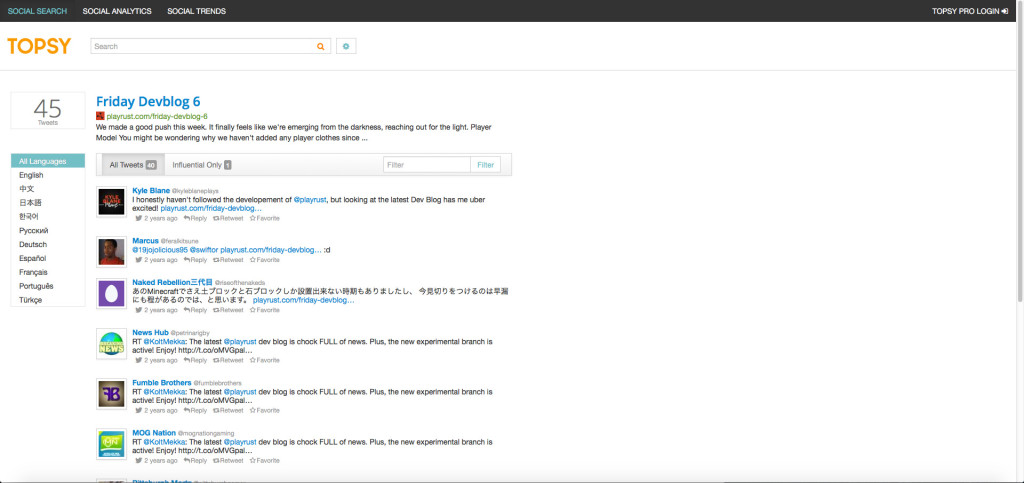Retweet Fumble Brothers' tweet
Screen dimensions: 1024x483
click(x=228, y=411)
